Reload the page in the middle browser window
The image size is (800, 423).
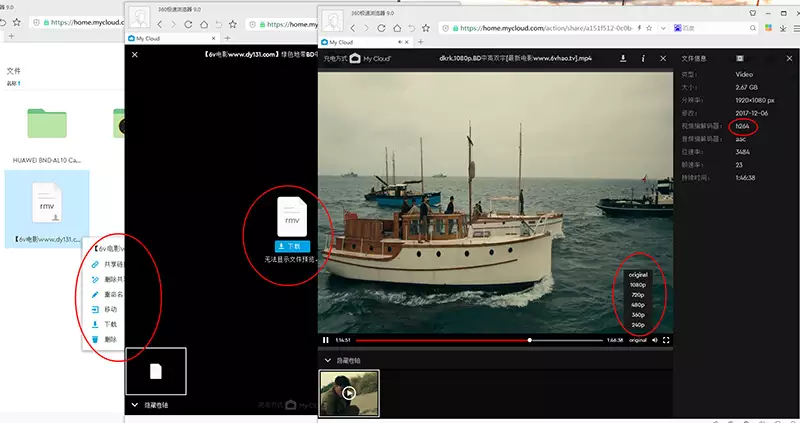pos(188,24)
